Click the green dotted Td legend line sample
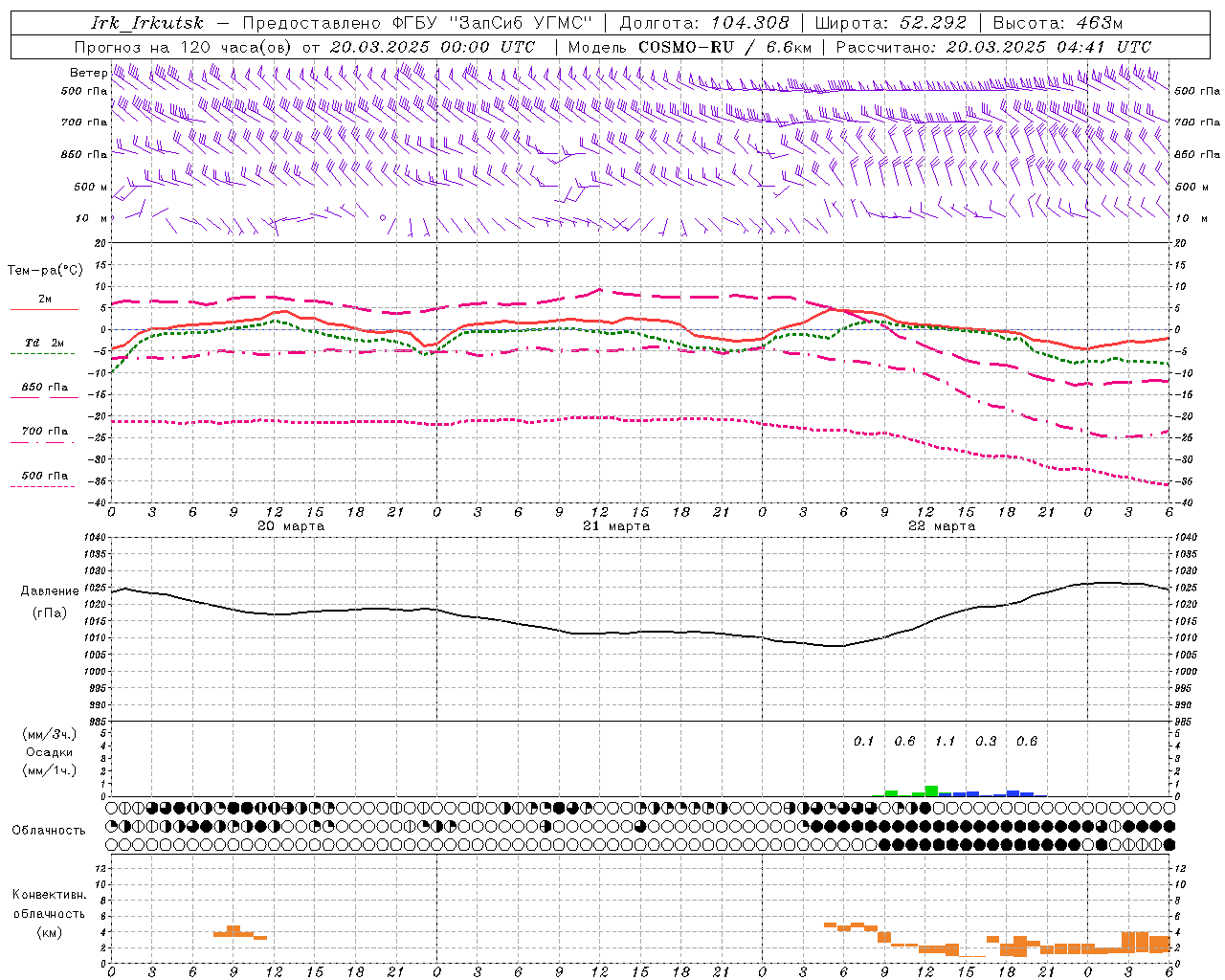This screenshot has height=980, width=1225. click(x=42, y=354)
